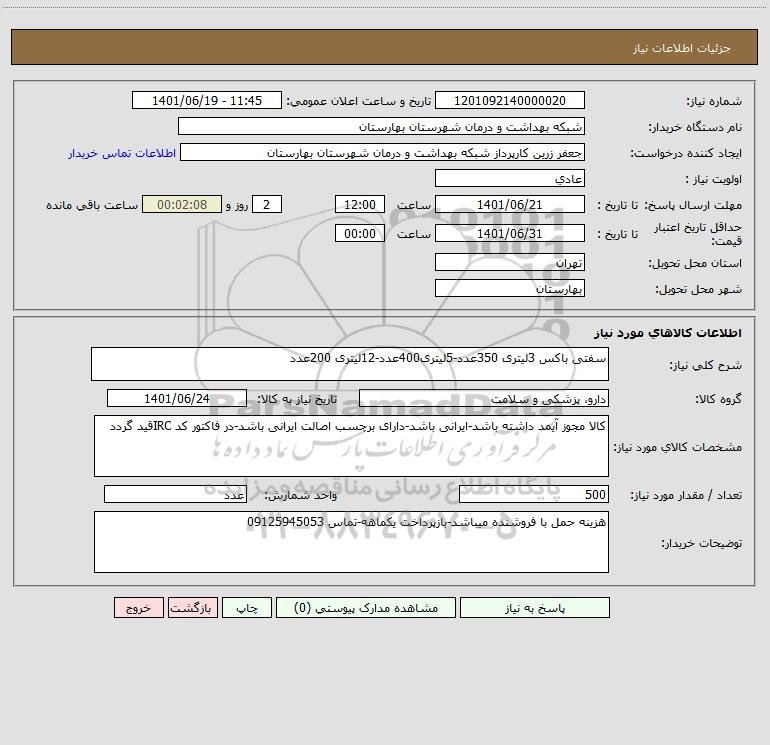Click the ساعت باقی مانده label
770x745 pixels.
pyautogui.click(x=92, y=205)
